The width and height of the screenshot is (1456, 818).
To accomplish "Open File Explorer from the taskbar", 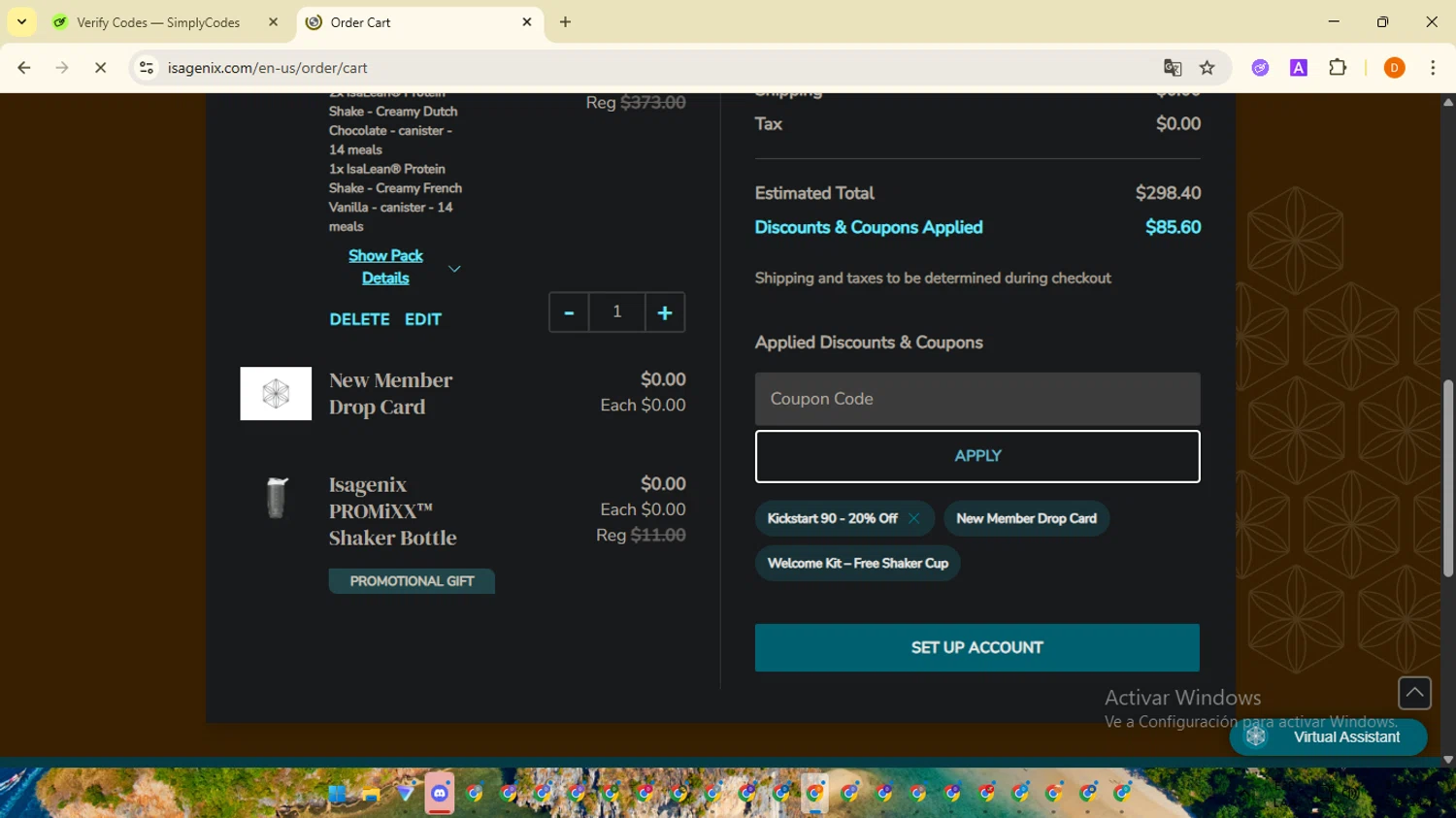I will (x=371, y=794).
